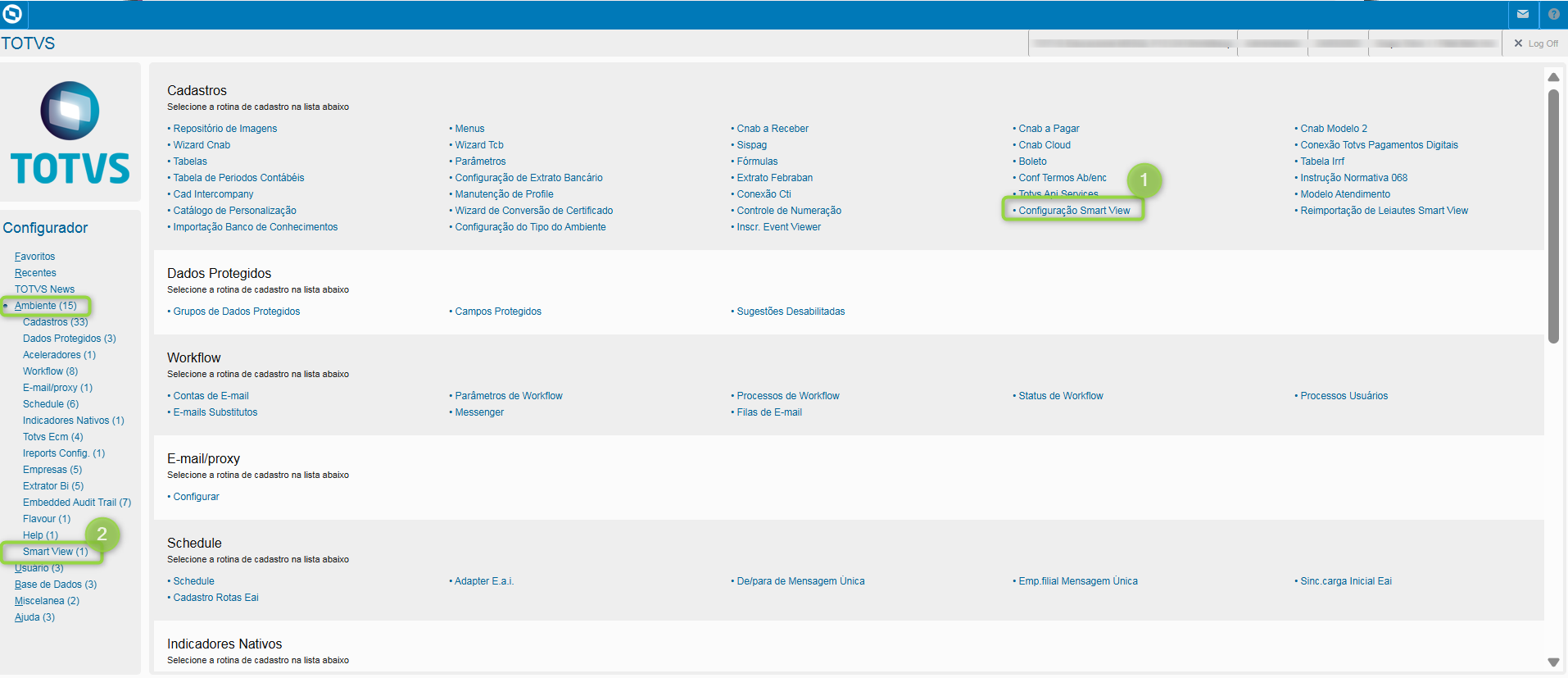Open Favoritos in the sidebar
The height and width of the screenshot is (678, 1568).
pyautogui.click(x=34, y=257)
